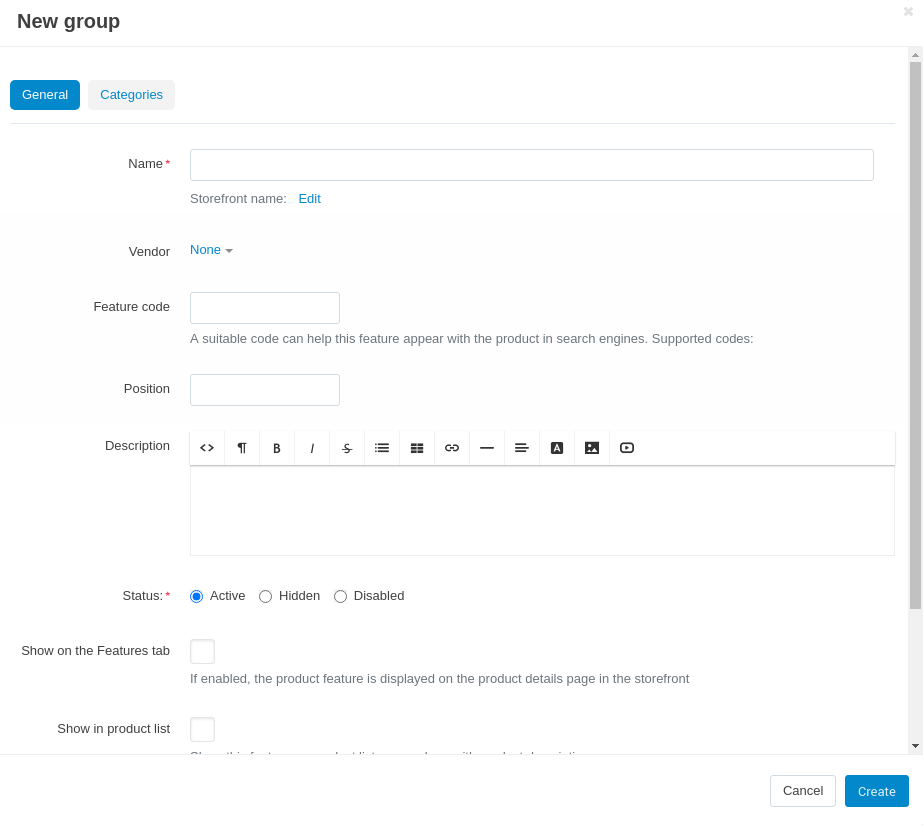This screenshot has width=923, height=825.
Task: Select the Disabled status radio button
Action: coord(340,596)
